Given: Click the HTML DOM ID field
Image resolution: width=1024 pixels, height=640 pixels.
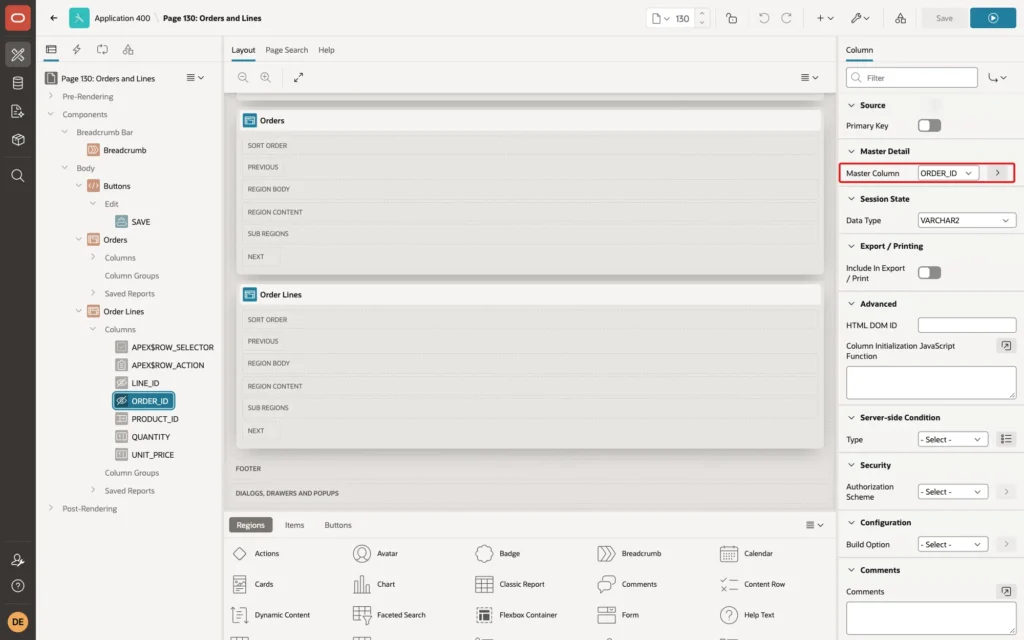Looking at the screenshot, I should 967,325.
